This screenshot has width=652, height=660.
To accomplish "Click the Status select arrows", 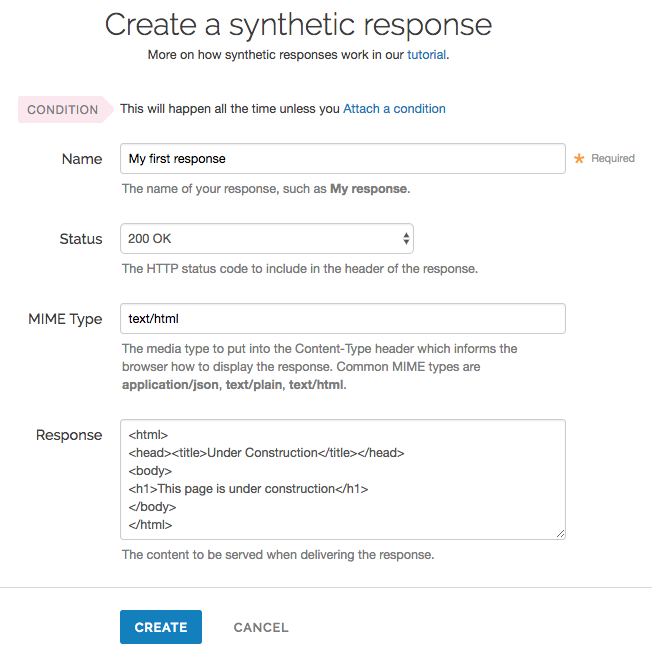I will point(406,239).
